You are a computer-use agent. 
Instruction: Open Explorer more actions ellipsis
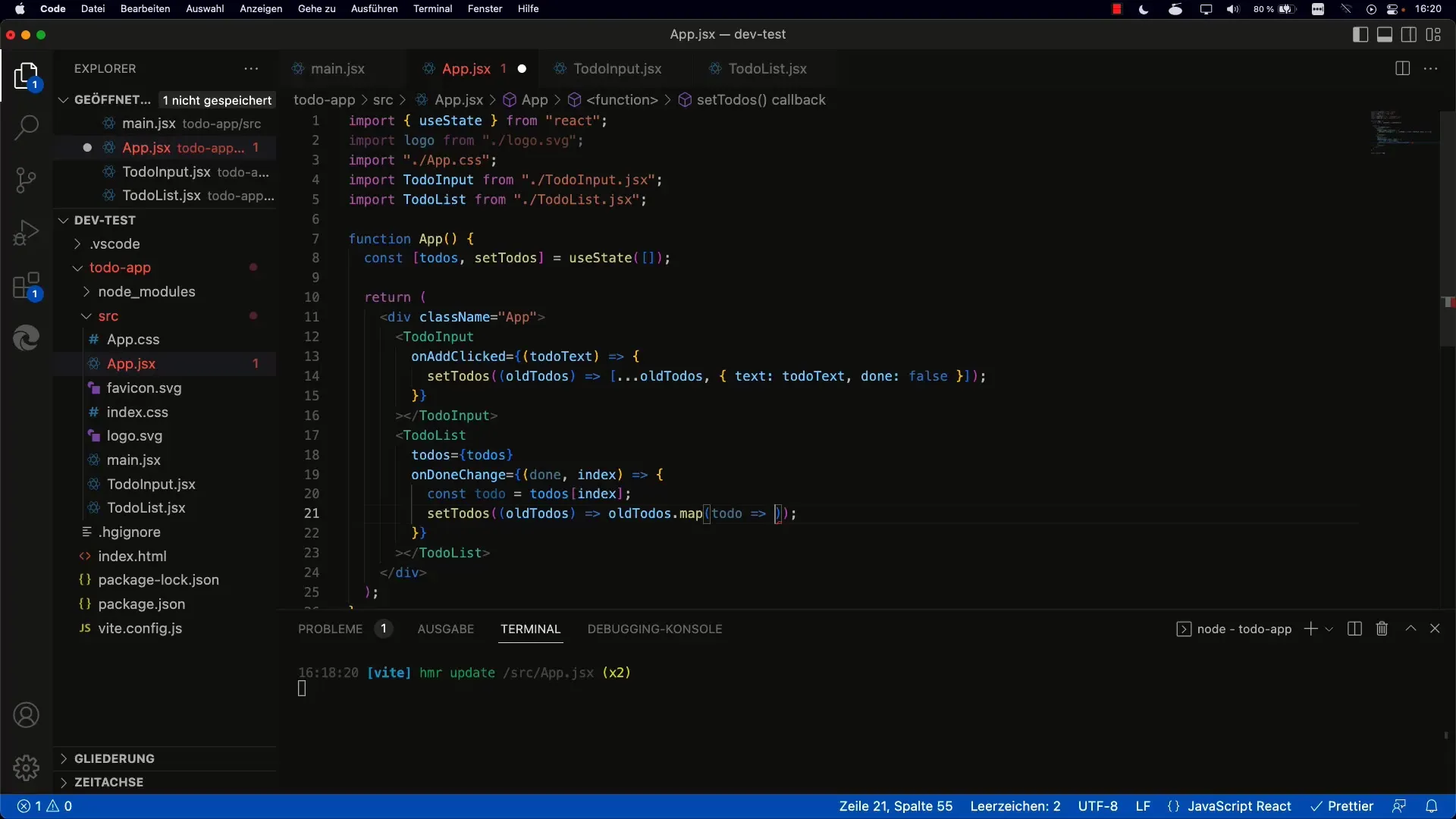tap(251, 68)
